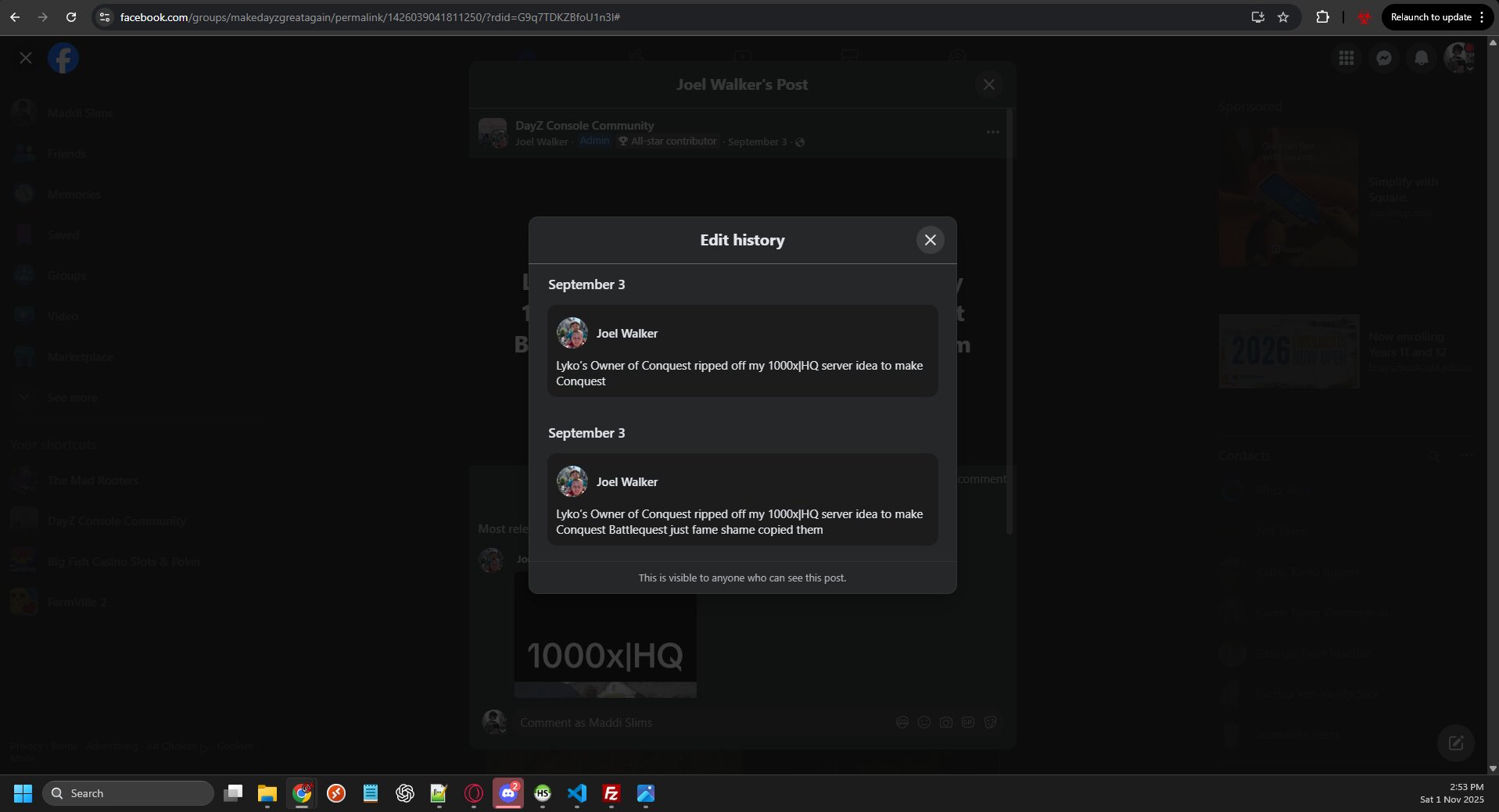Click Joel Walker avatar on the Battlequest edit
Image resolution: width=1499 pixels, height=812 pixels.
coord(572,482)
